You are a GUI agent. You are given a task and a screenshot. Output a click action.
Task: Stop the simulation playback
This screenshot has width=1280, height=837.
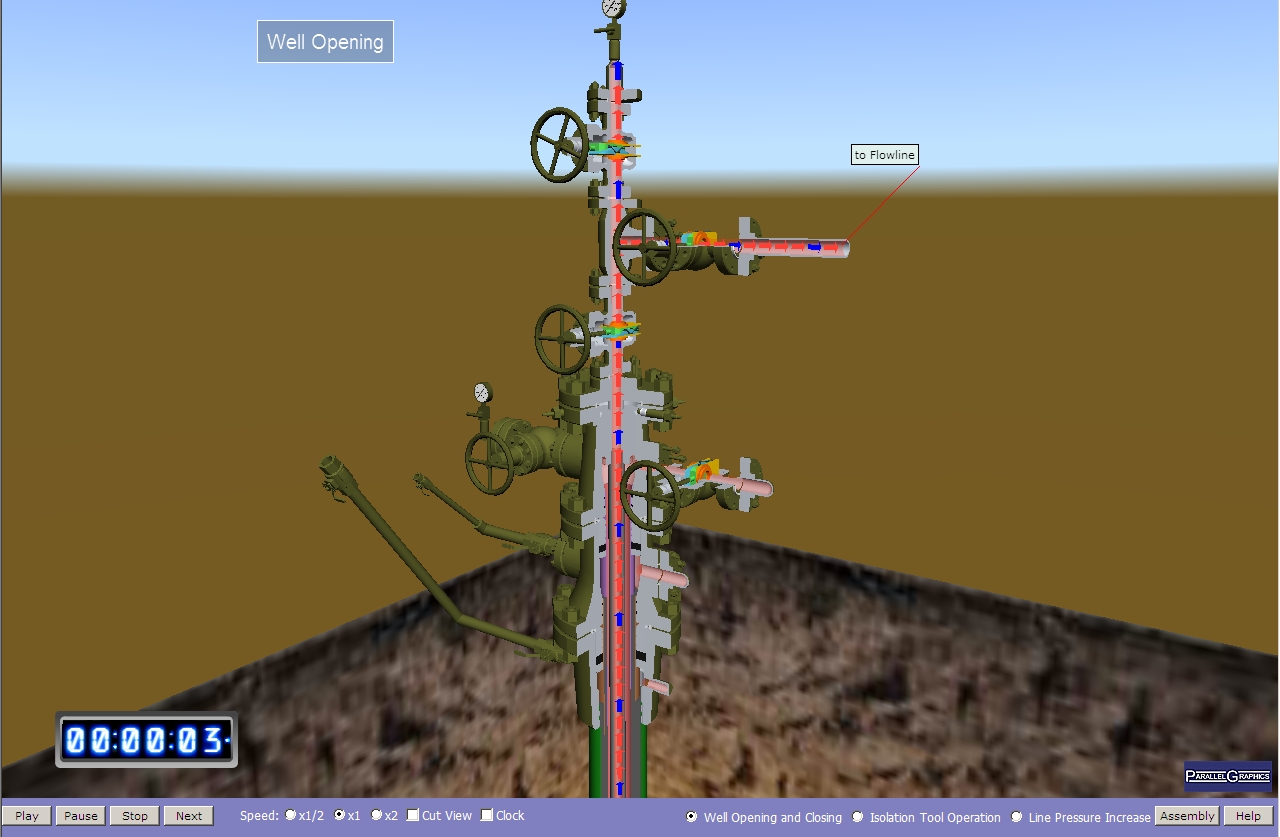[x=135, y=816]
